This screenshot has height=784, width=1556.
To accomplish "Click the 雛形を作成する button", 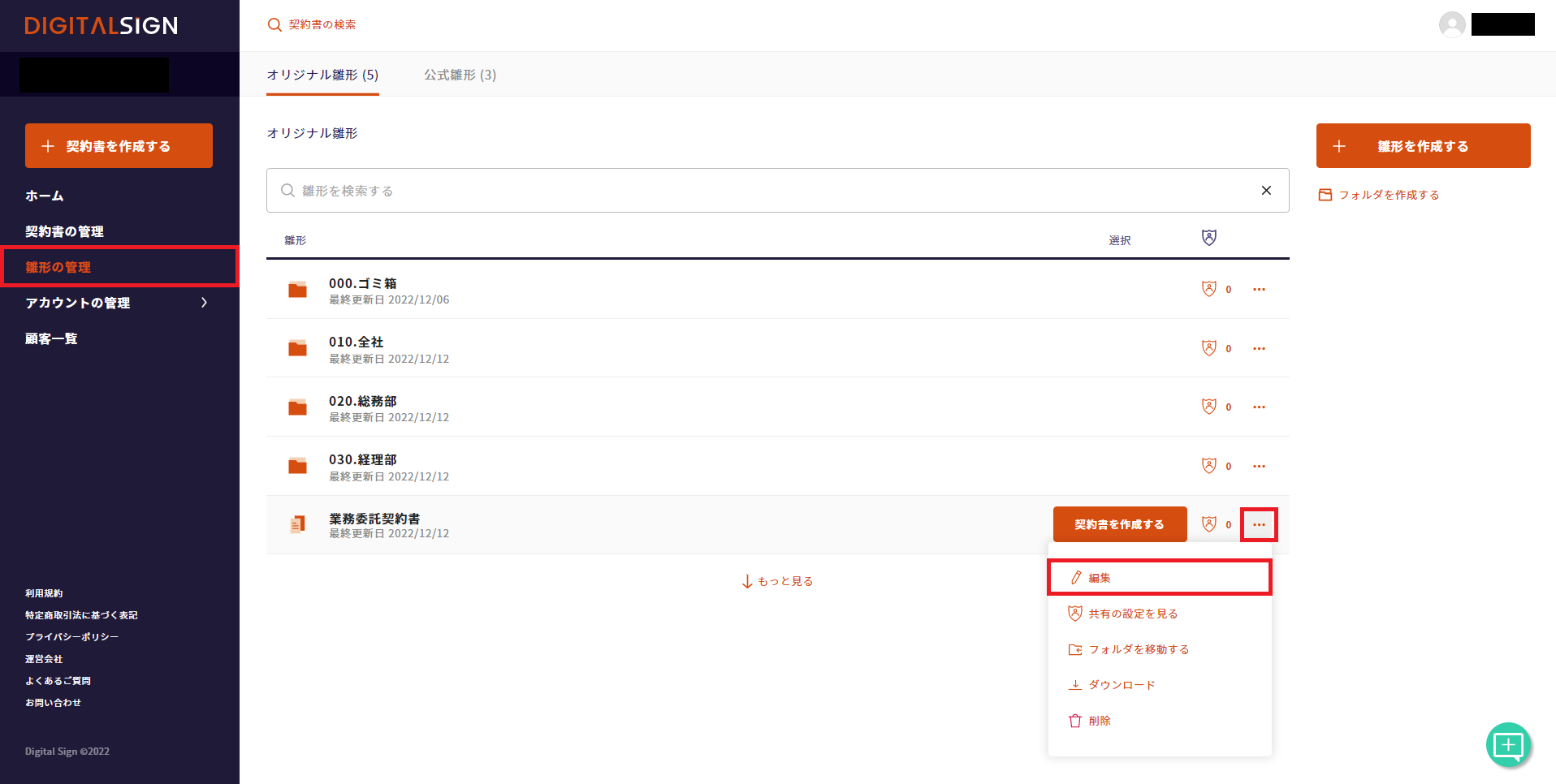I will (1423, 146).
